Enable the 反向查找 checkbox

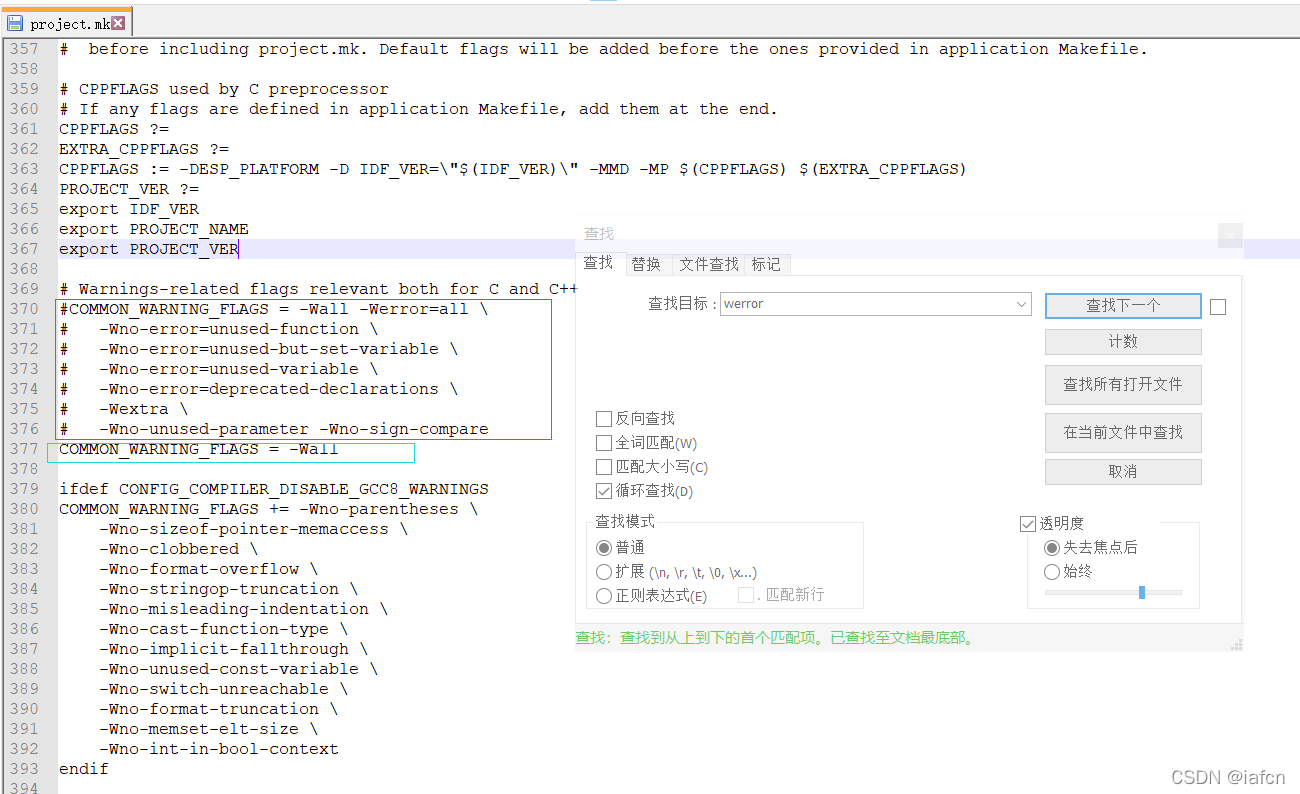coord(603,418)
